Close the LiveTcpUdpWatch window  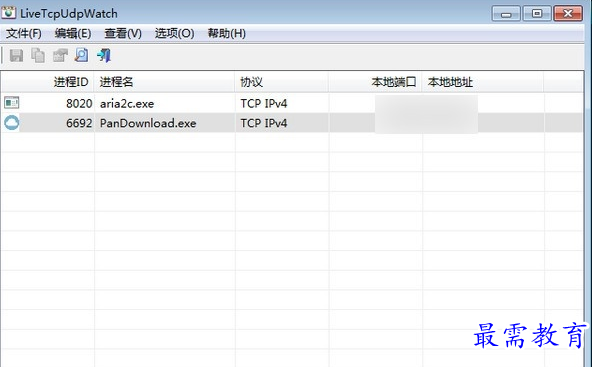(x=568, y=14)
